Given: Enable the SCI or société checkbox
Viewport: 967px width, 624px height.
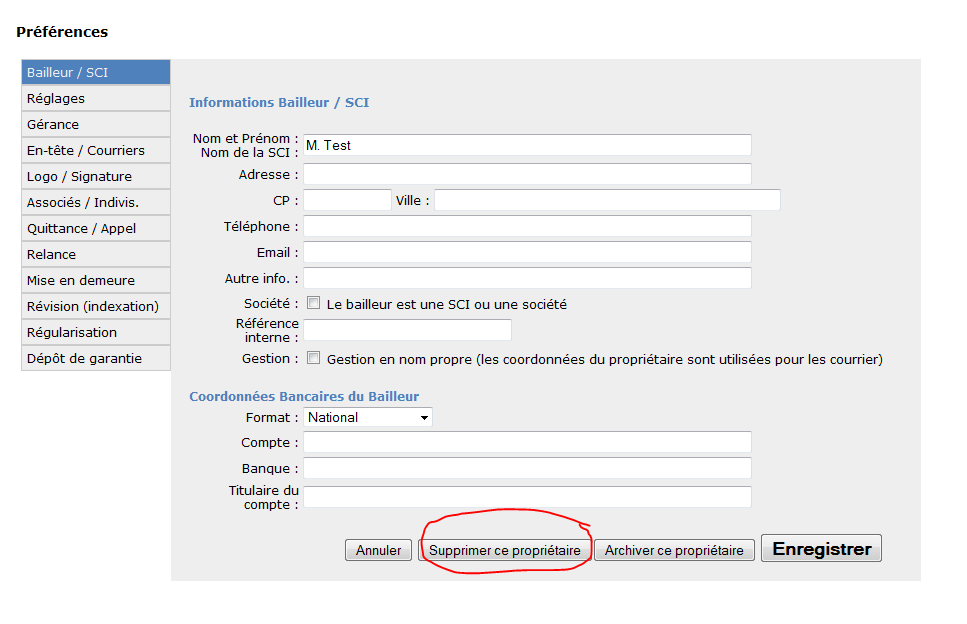Looking at the screenshot, I should 314,303.
